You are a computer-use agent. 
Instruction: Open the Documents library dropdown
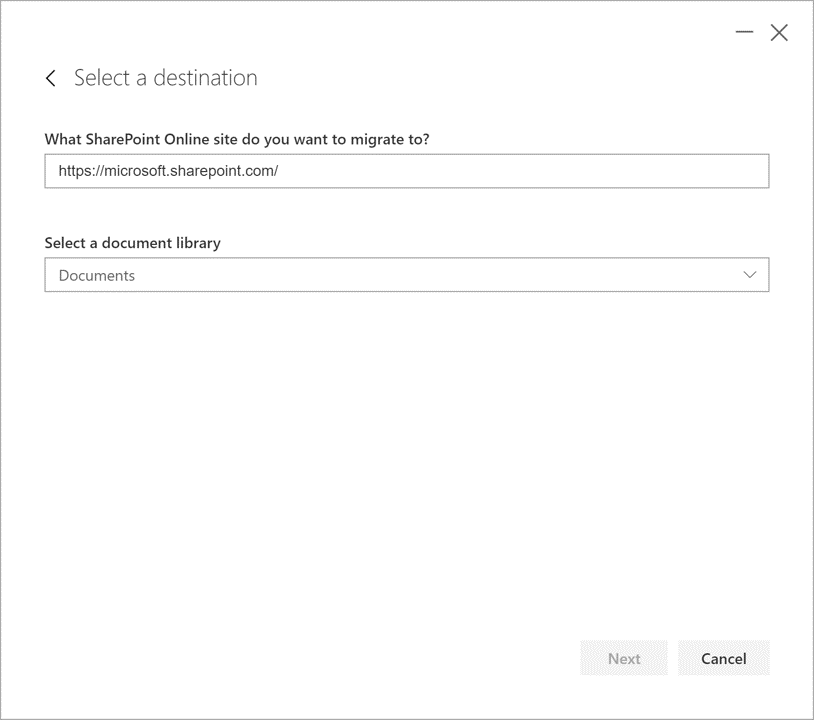[406, 275]
